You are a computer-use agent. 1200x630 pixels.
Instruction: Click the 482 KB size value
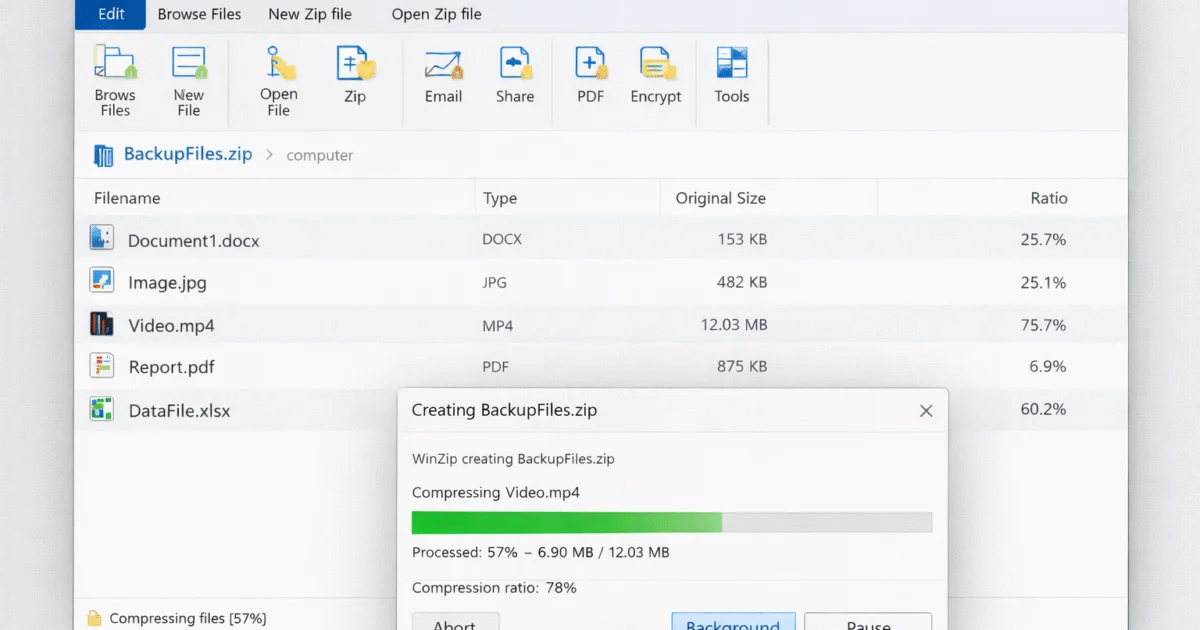point(742,283)
